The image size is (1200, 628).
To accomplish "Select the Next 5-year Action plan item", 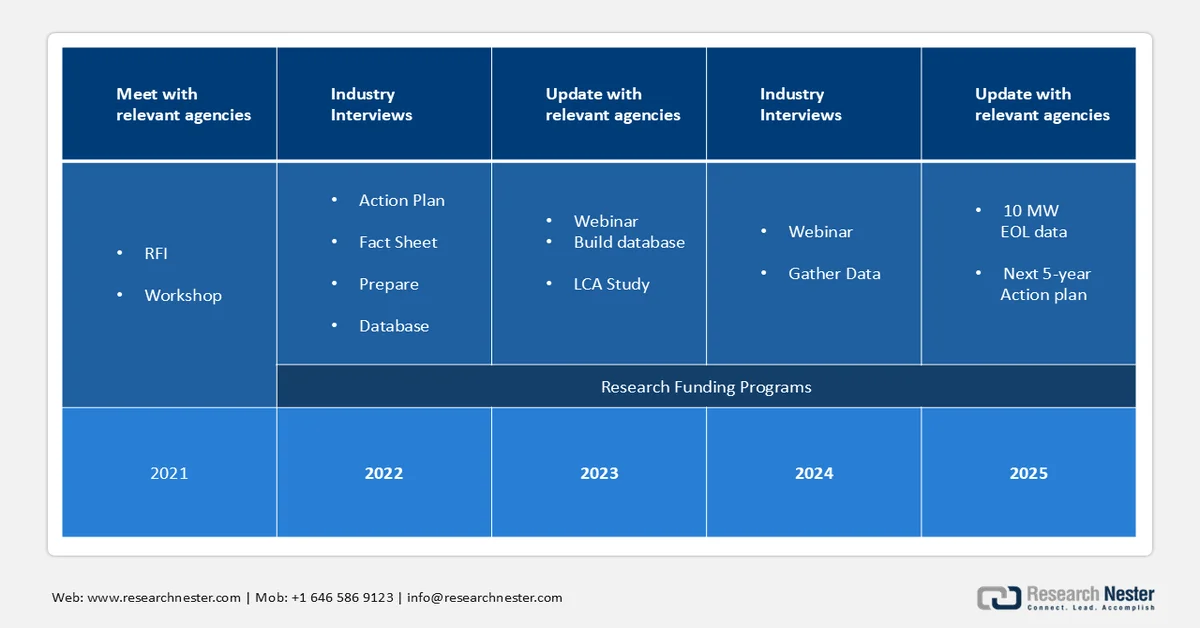I will pyautogui.click(x=1045, y=285).
